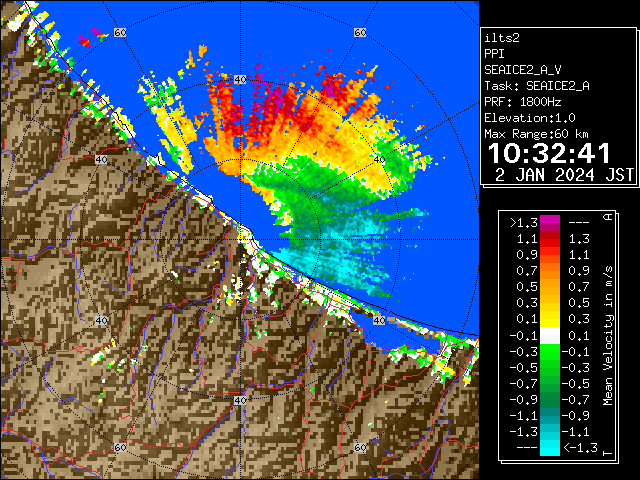Click the '40' range label on the southeast coastline
The height and width of the screenshot is (480, 640).
click(379, 320)
